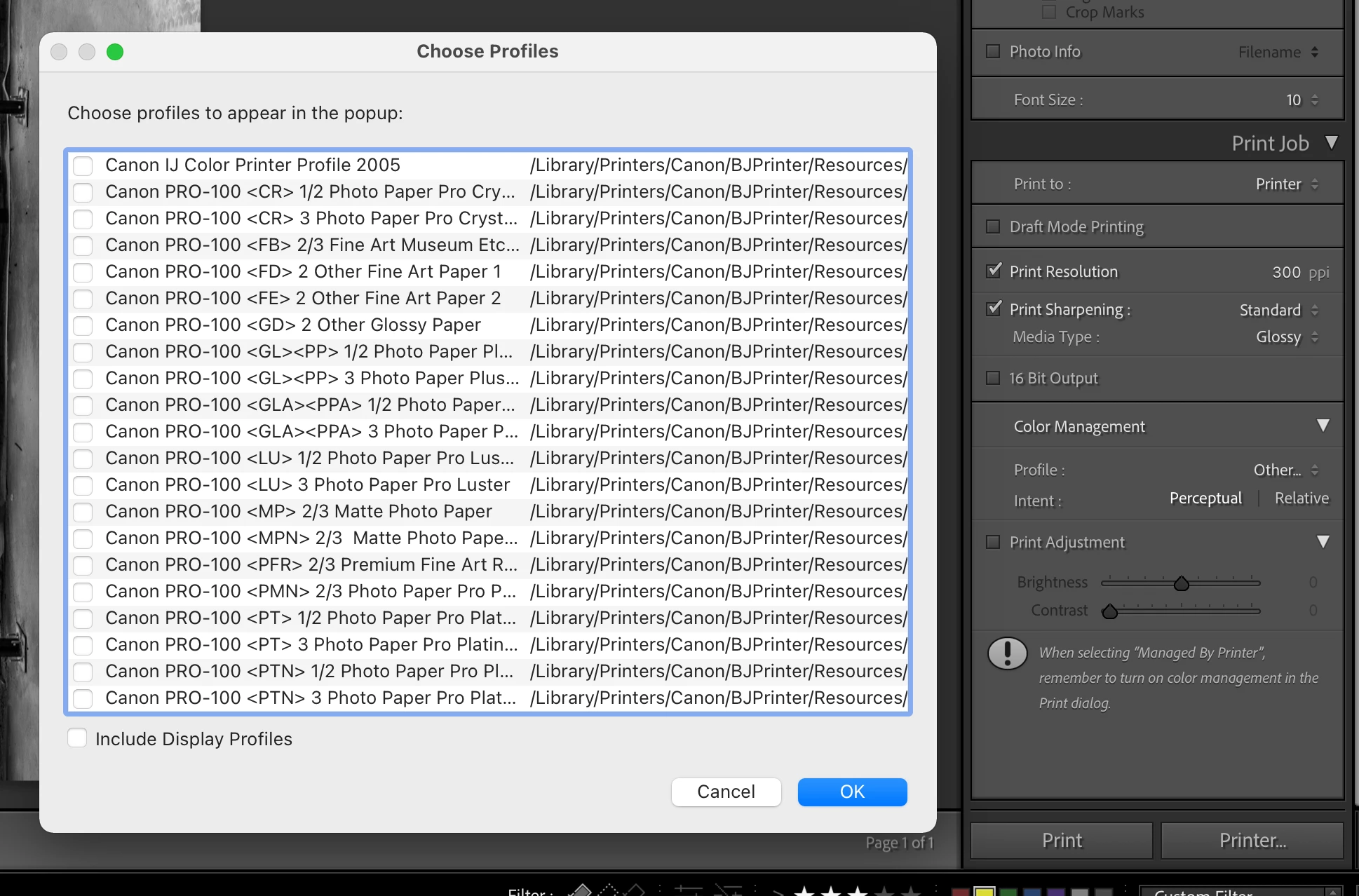
Task: Toggle the Draft Mode Printing checkbox
Action: pos(993,226)
